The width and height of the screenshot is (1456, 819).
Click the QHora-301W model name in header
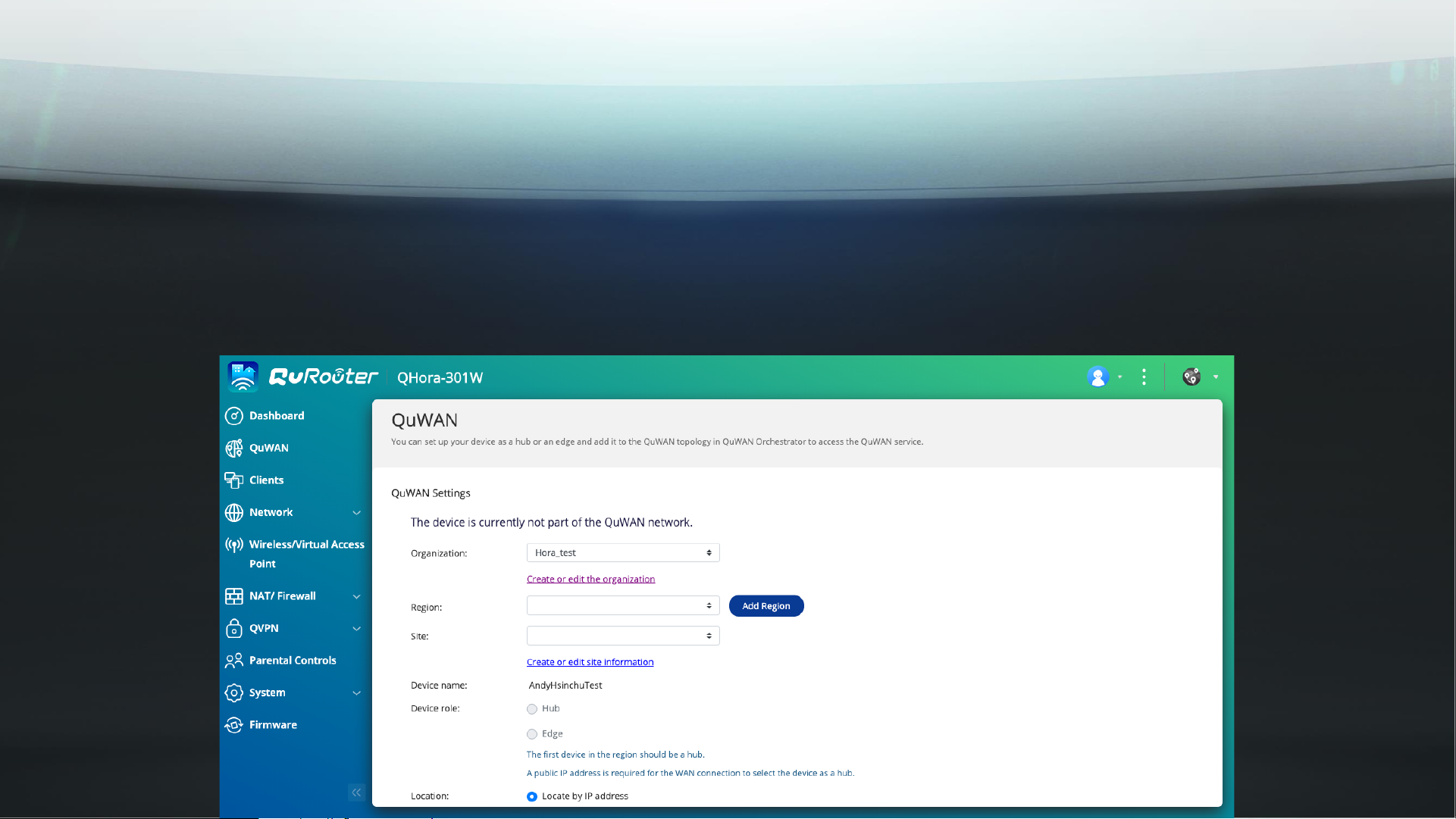pos(440,378)
